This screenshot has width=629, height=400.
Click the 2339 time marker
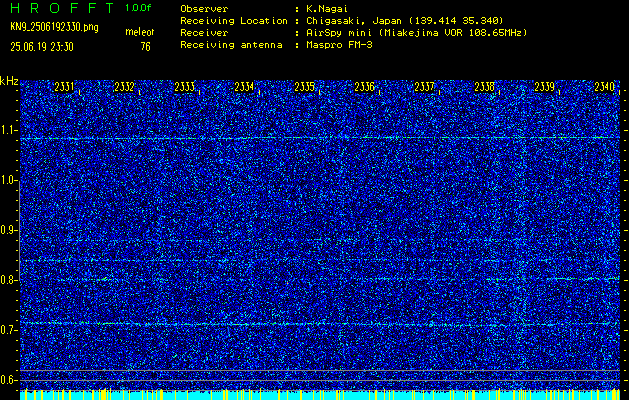tap(545, 87)
